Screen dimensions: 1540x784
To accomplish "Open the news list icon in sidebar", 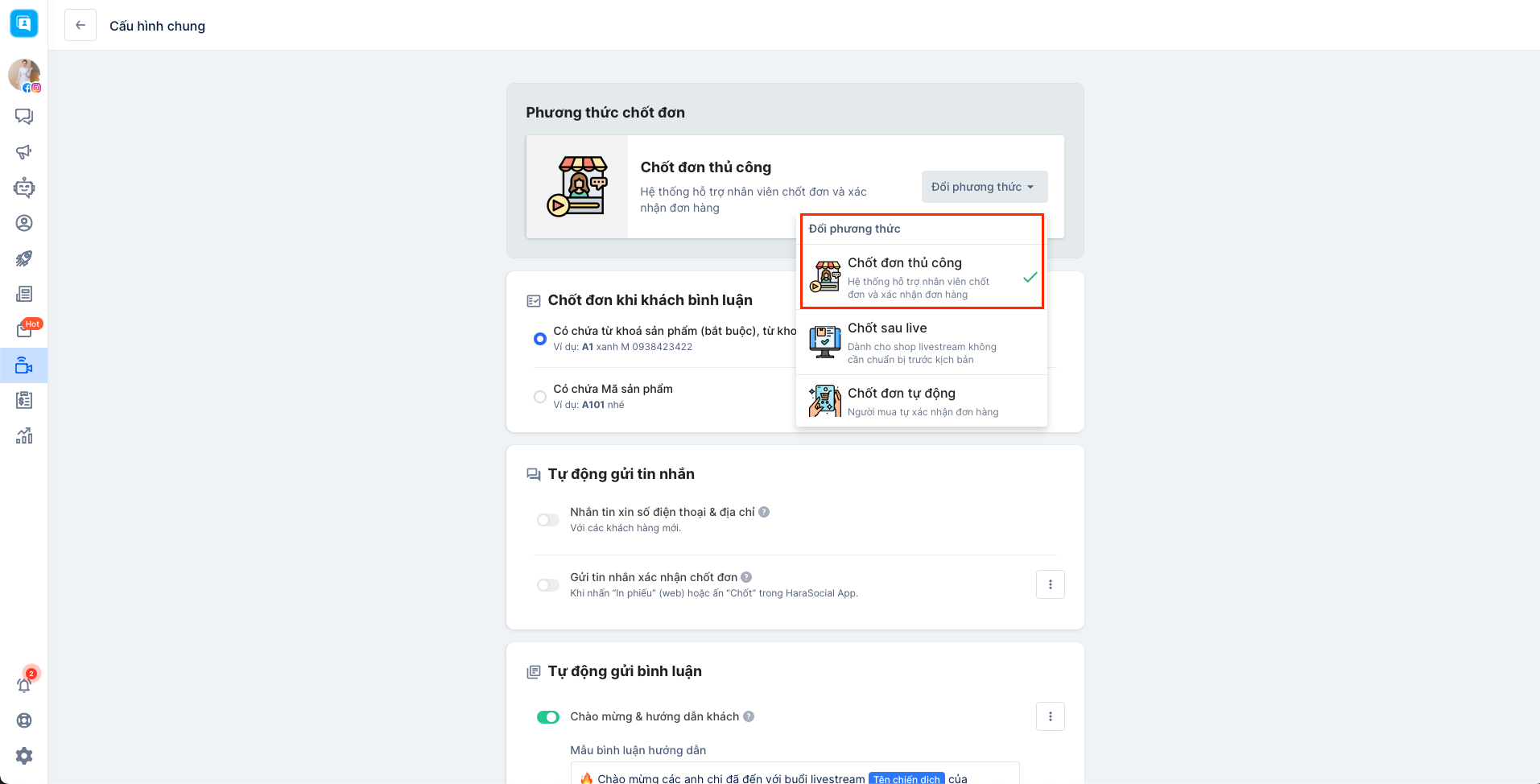I will (x=24, y=294).
